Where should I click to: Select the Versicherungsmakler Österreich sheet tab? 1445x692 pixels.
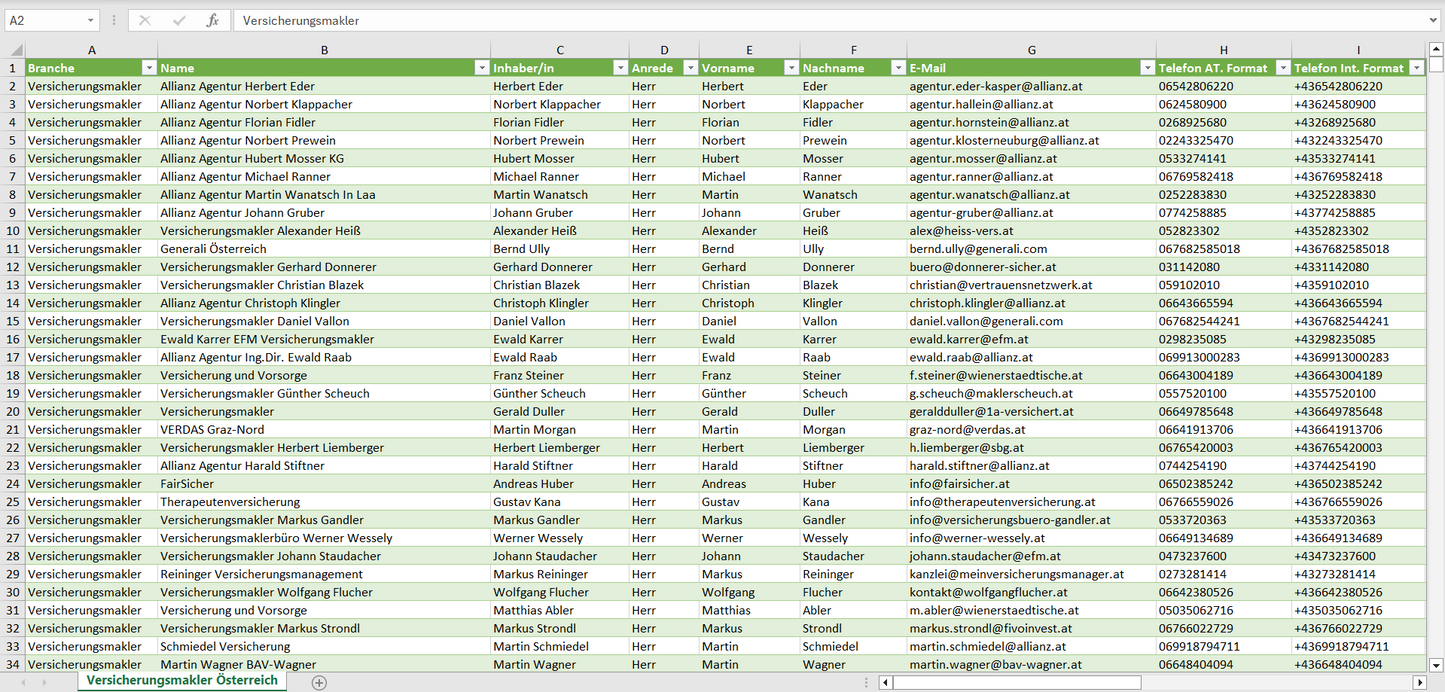(x=182, y=680)
